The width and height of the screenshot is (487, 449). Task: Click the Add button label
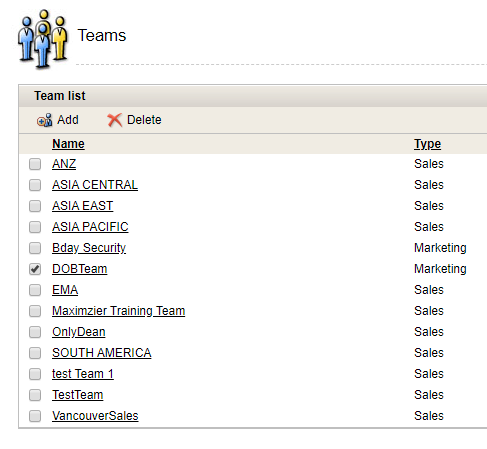click(68, 120)
